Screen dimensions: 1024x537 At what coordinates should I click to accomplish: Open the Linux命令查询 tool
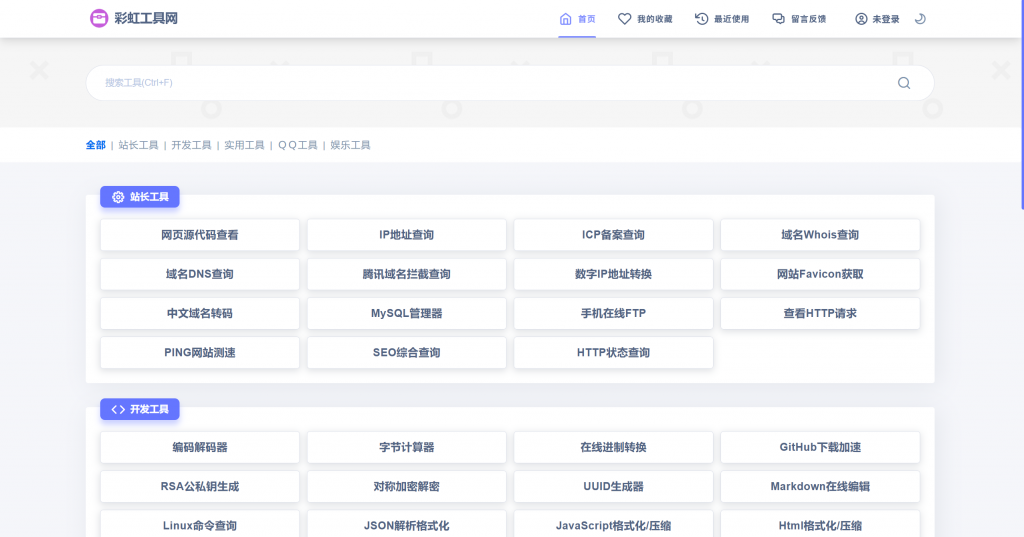(x=200, y=525)
